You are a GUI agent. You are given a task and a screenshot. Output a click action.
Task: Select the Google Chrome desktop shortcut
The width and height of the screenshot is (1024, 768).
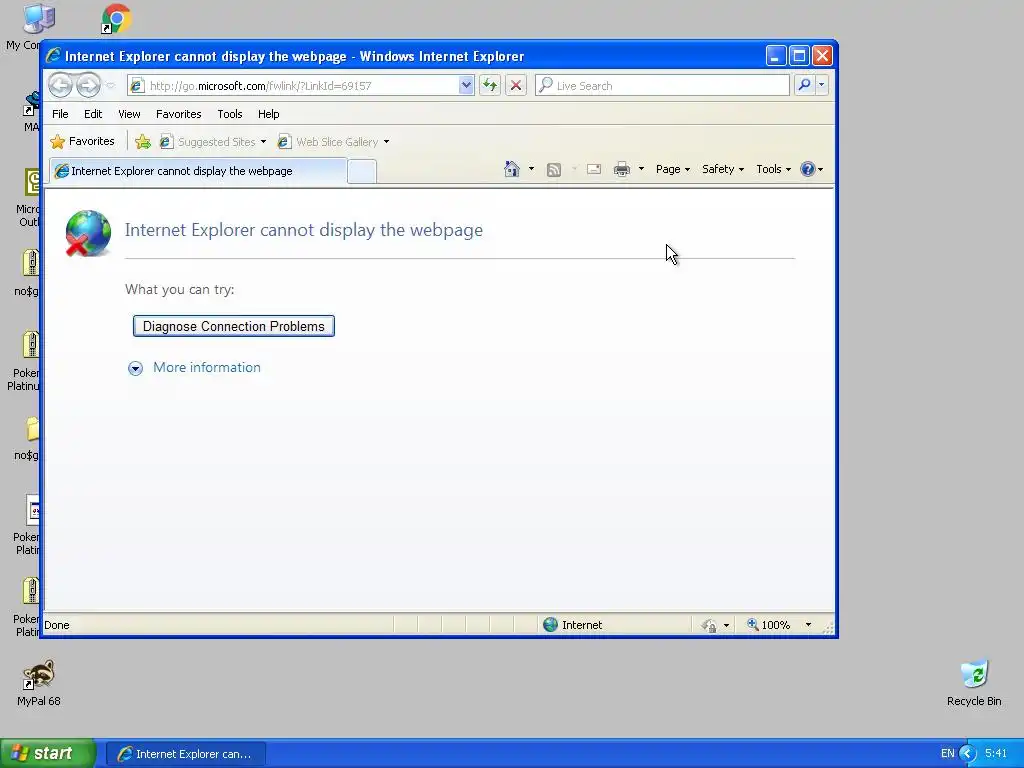tap(116, 19)
